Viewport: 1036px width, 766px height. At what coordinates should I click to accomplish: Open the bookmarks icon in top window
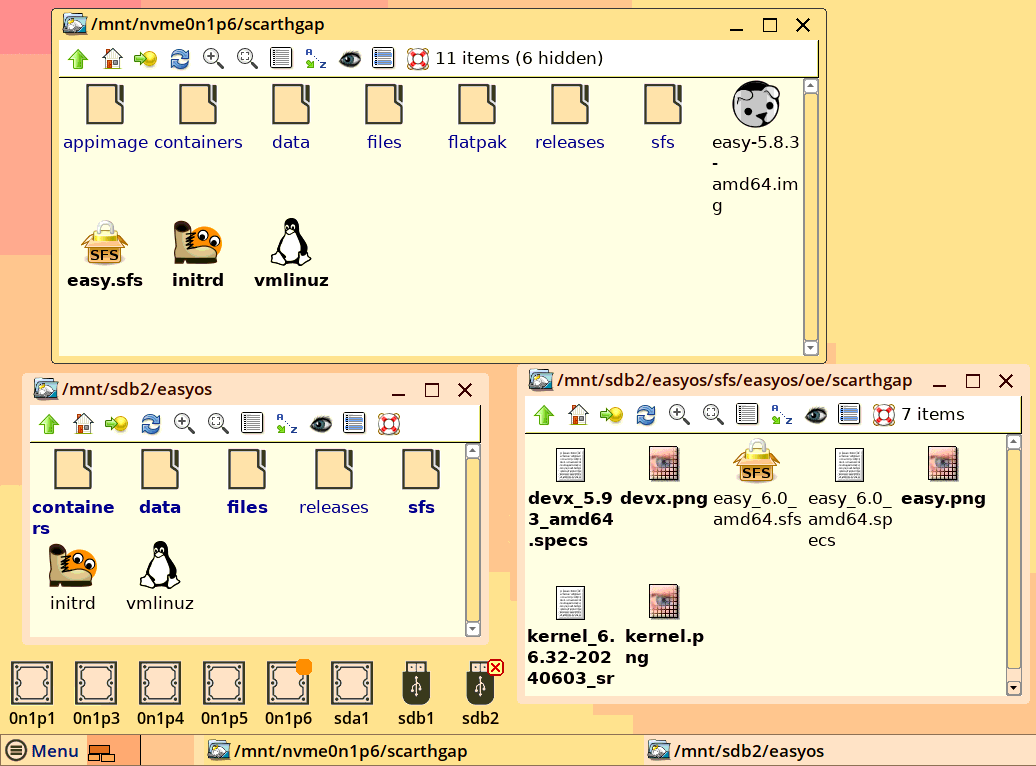pos(145,59)
